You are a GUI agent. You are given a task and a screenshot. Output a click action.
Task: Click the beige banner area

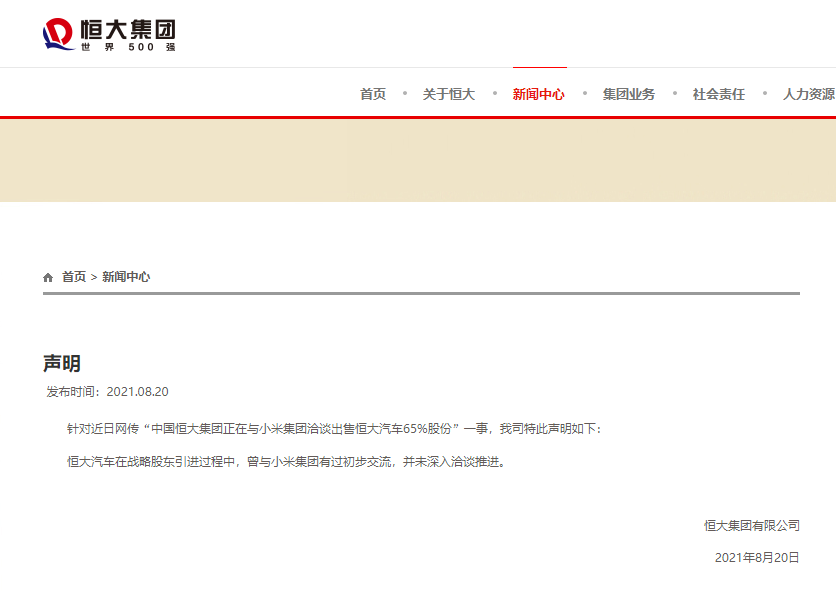pos(418,160)
